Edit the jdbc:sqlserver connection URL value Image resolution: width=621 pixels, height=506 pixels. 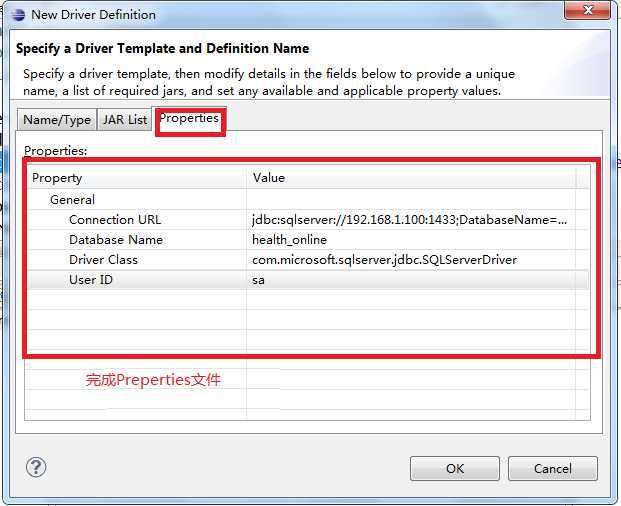(410, 220)
